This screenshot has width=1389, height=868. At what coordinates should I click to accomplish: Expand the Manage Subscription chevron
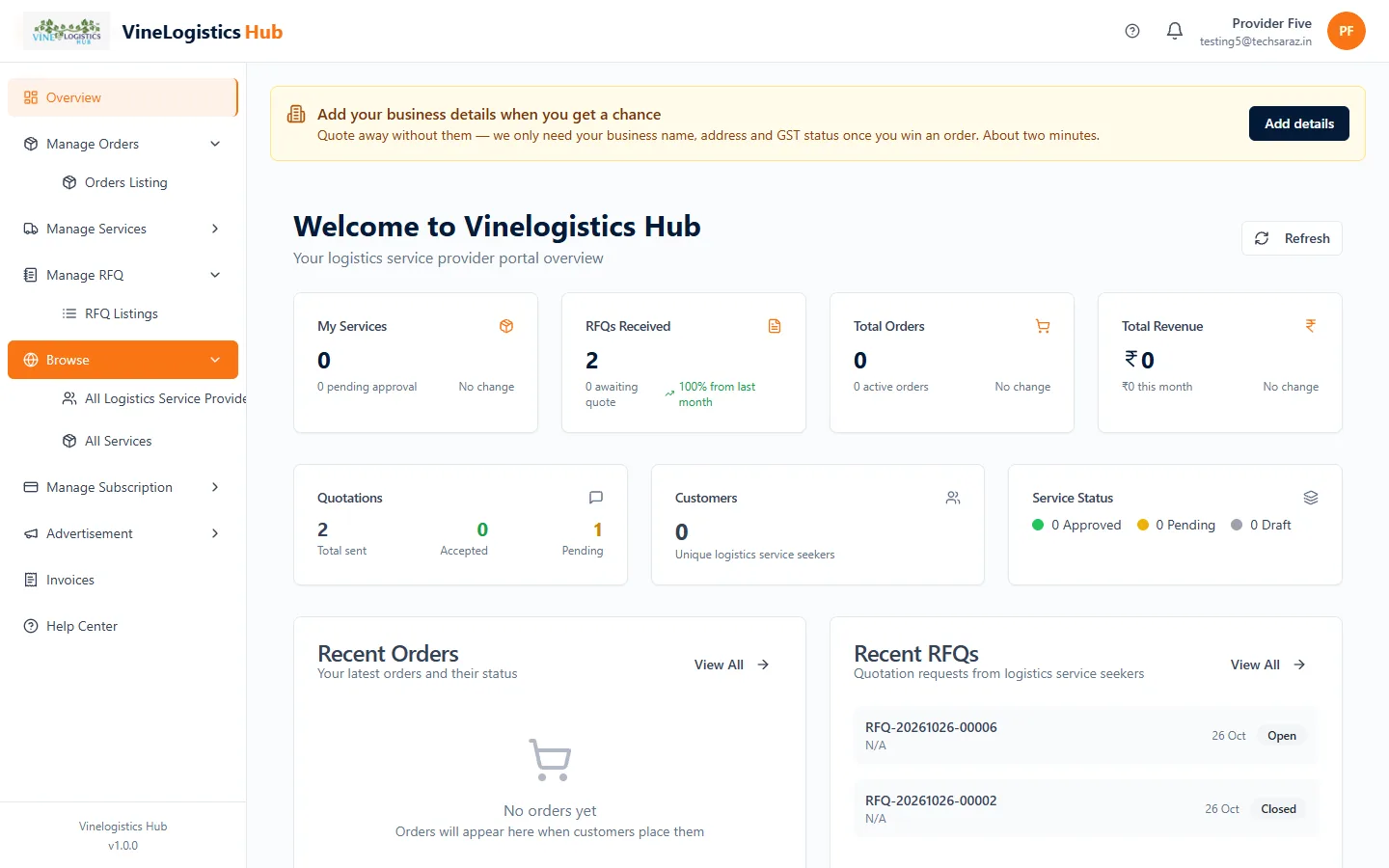[x=215, y=487]
